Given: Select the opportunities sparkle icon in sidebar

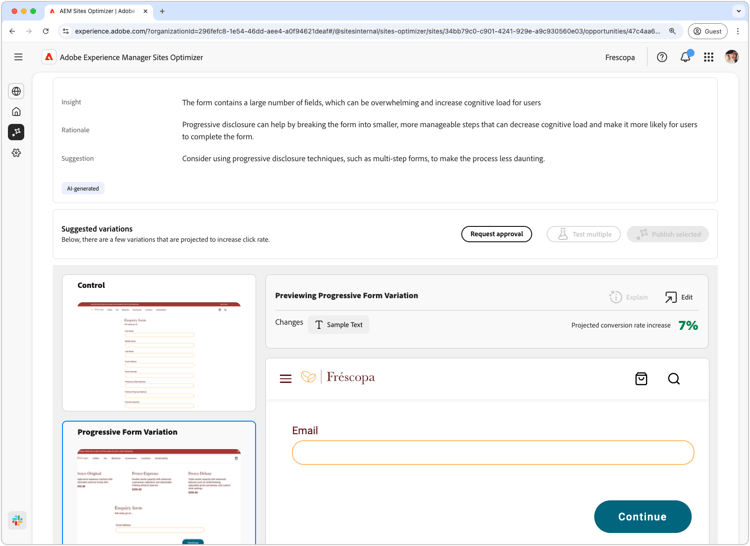Looking at the screenshot, I should (x=16, y=132).
